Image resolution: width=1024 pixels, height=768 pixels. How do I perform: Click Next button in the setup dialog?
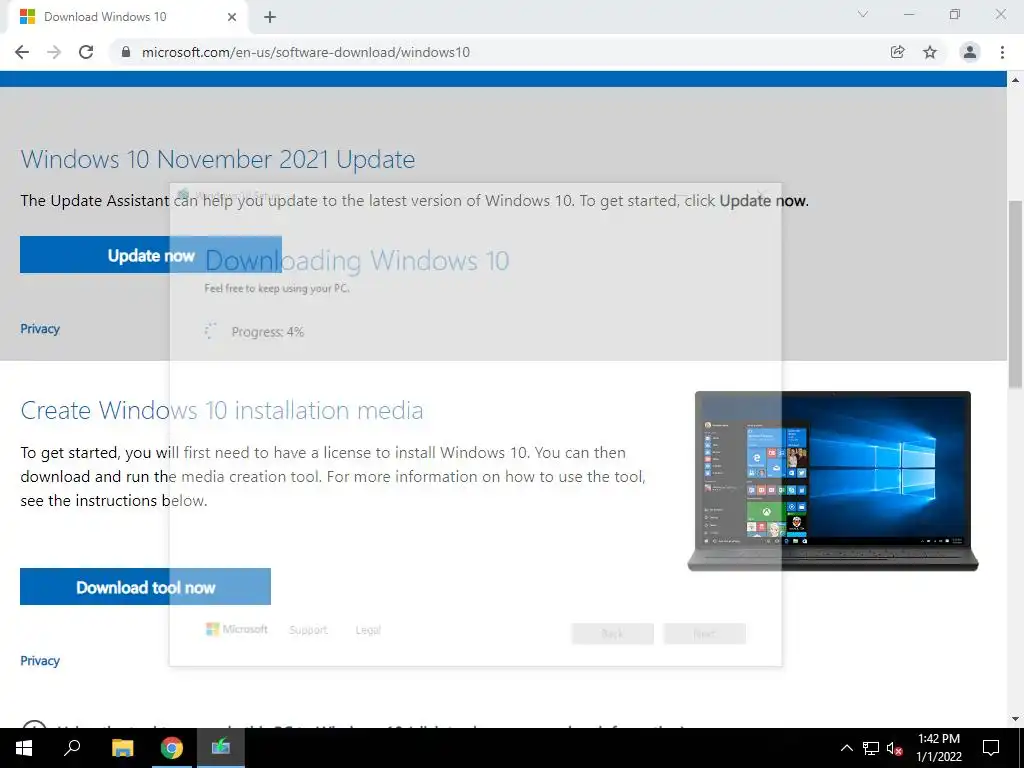(x=705, y=633)
